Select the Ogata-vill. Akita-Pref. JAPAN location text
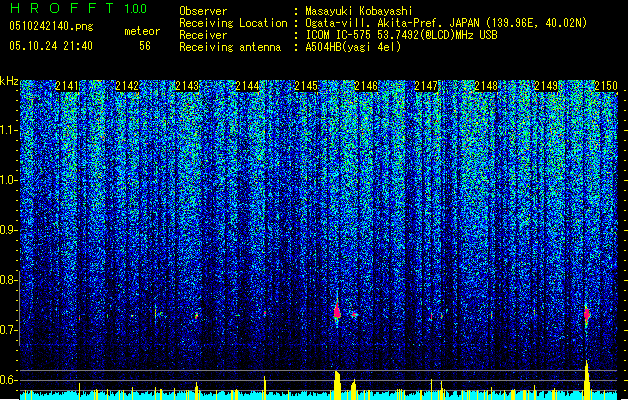Image resolution: width=629 pixels, height=400 pixels. coord(446,23)
